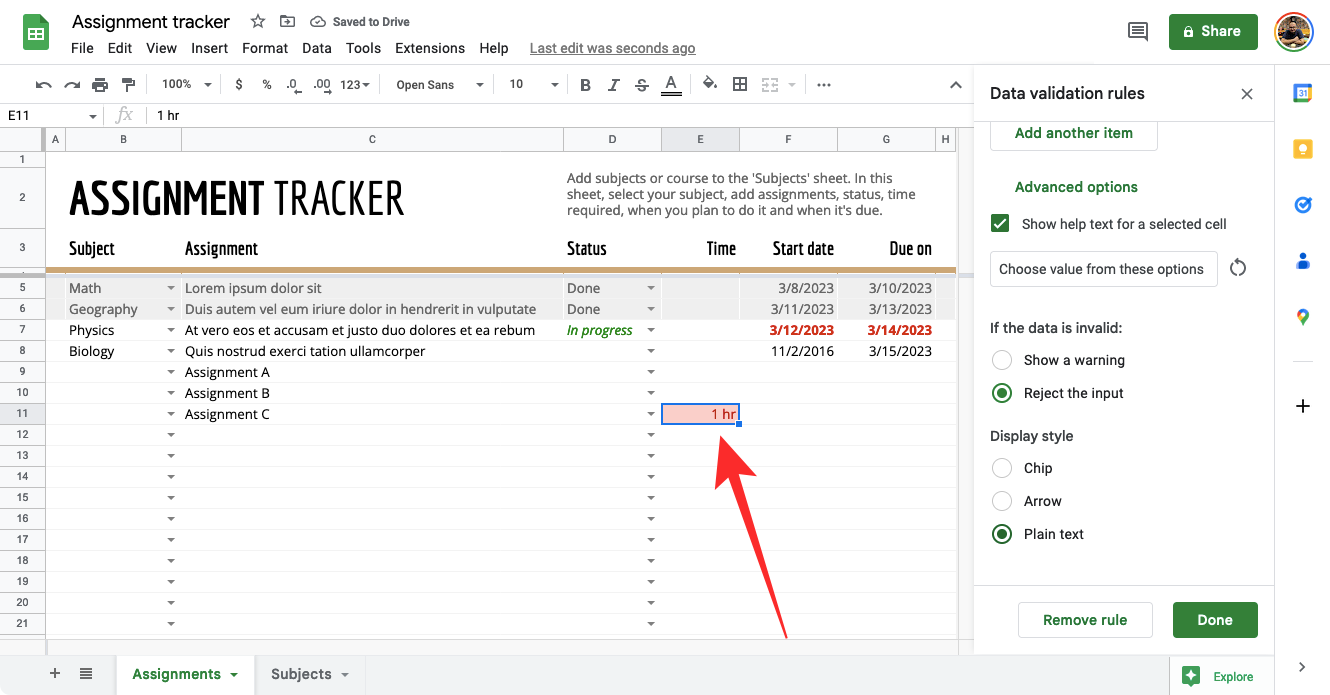
Task: Open Google Maps in side panel
Action: pyautogui.click(x=1302, y=317)
